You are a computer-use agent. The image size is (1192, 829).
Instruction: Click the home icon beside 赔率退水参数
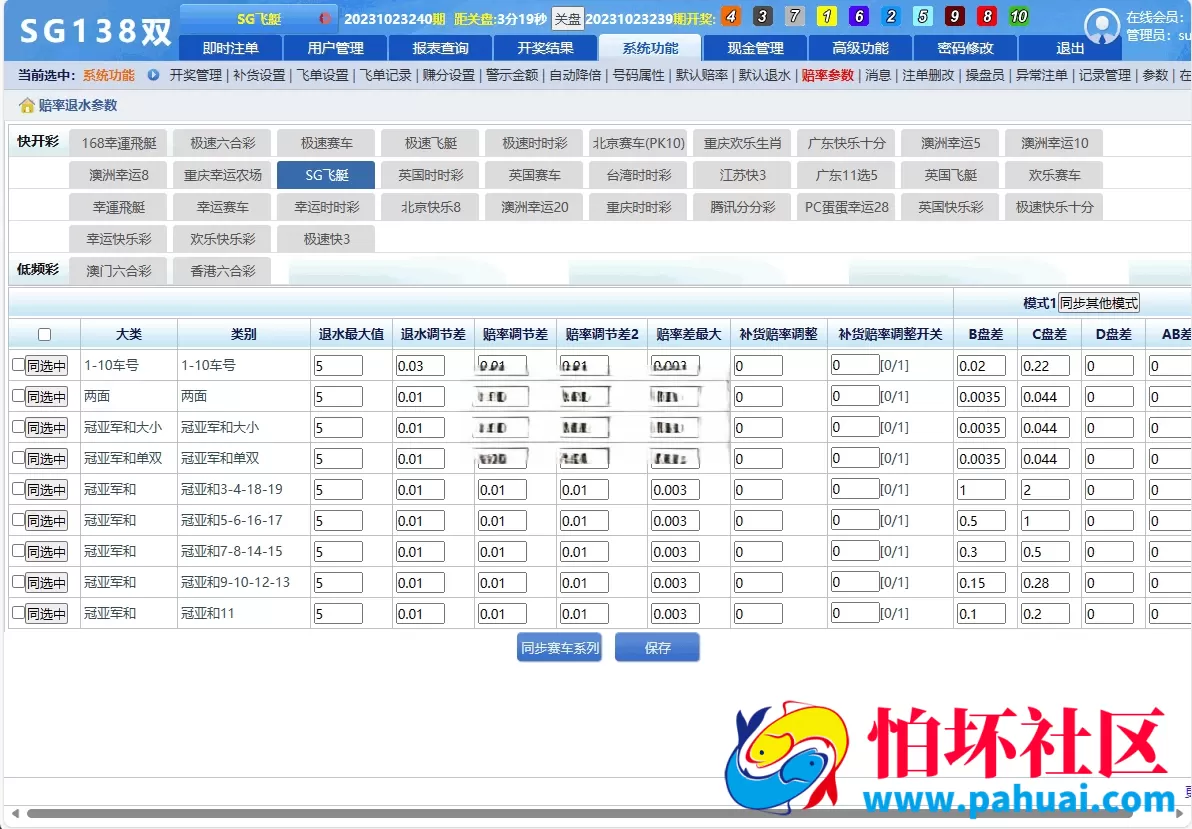coord(27,106)
